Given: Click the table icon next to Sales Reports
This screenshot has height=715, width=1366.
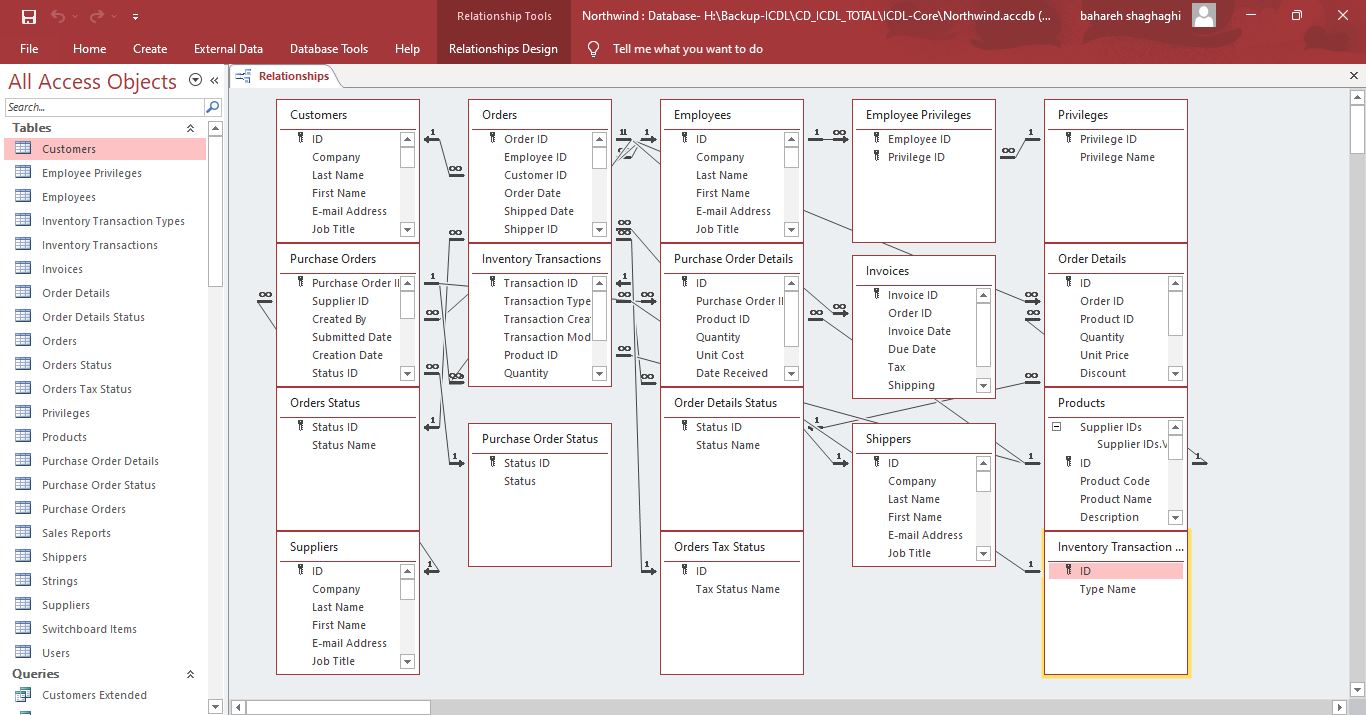Looking at the screenshot, I should tap(23, 533).
